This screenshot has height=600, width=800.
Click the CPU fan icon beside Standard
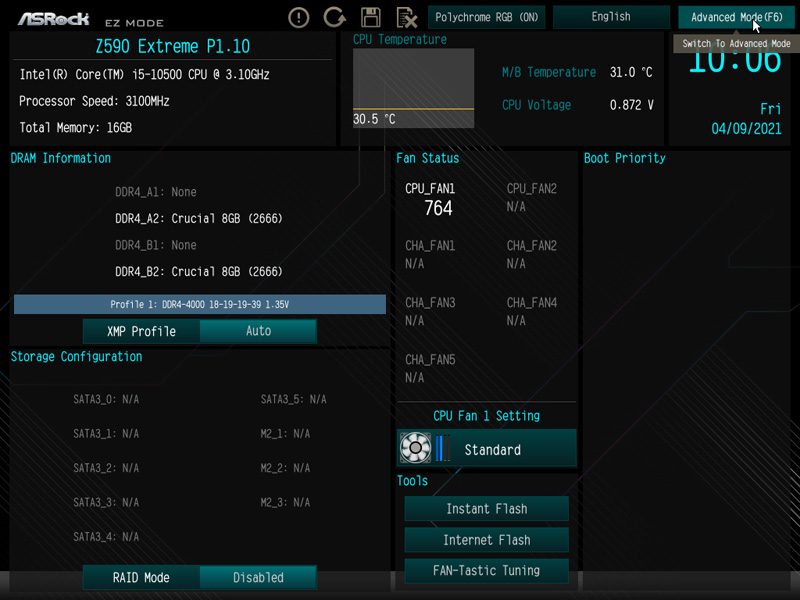415,448
